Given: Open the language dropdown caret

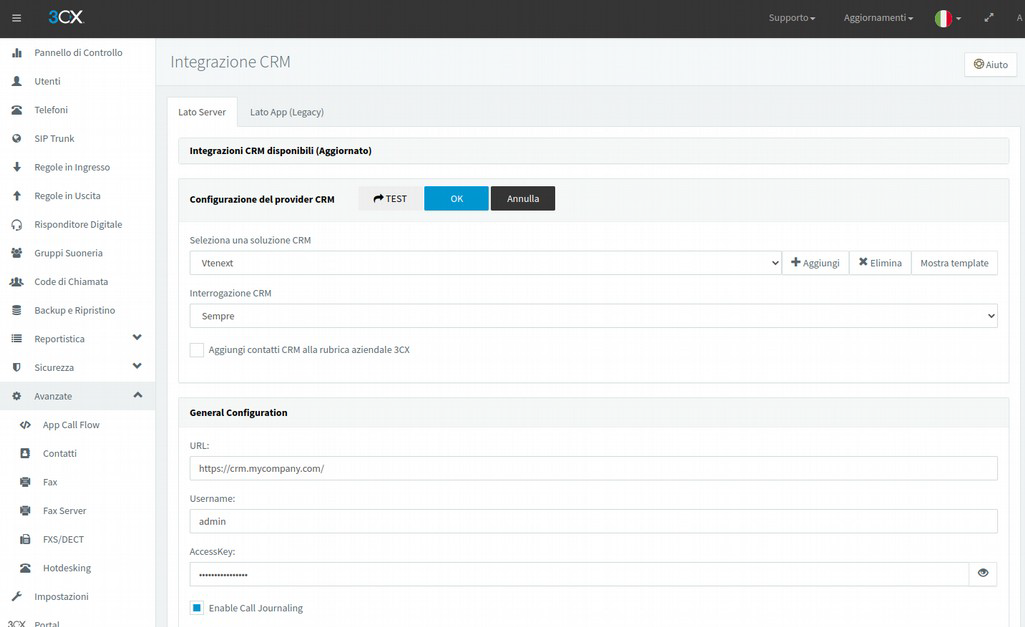Looking at the screenshot, I should pyautogui.click(x=958, y=18).
